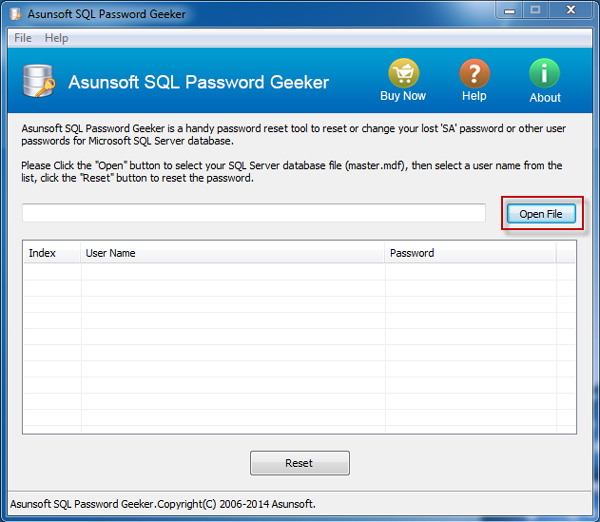This screenshot has height=522, width=600.
Task: Click the Reset button
Action: tap(300, 463)
